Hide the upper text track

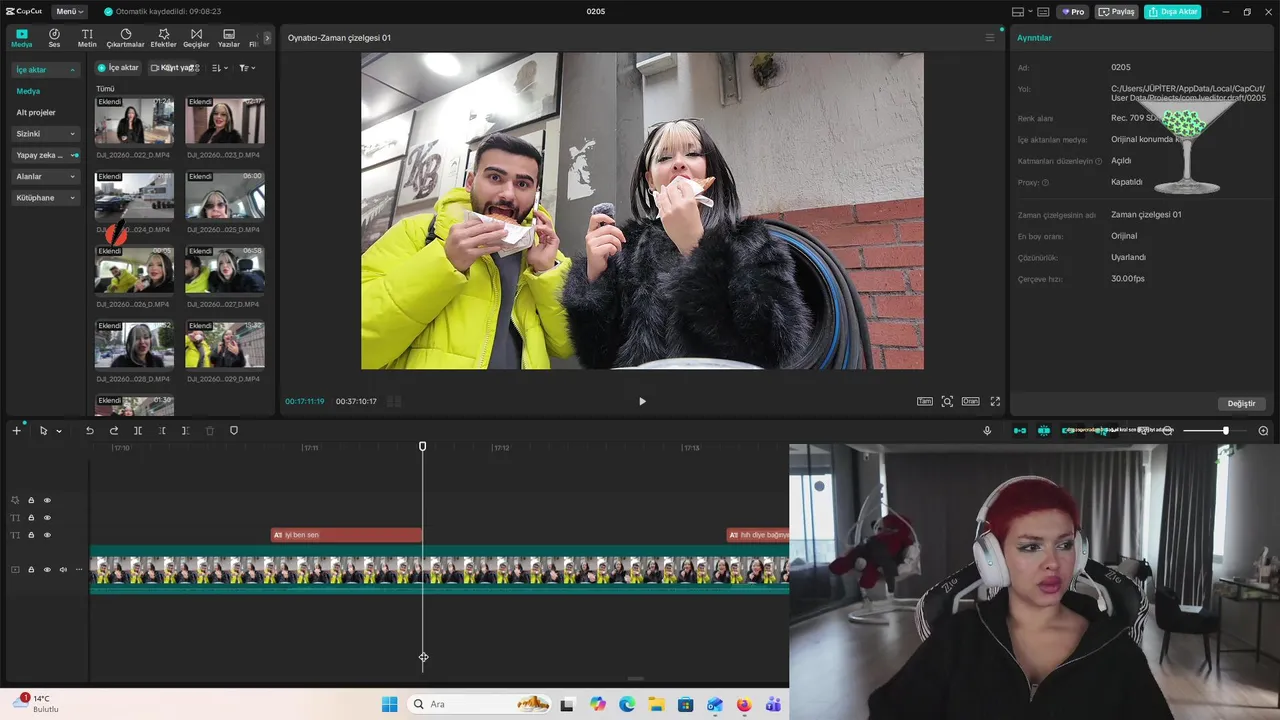click(47, 518)
